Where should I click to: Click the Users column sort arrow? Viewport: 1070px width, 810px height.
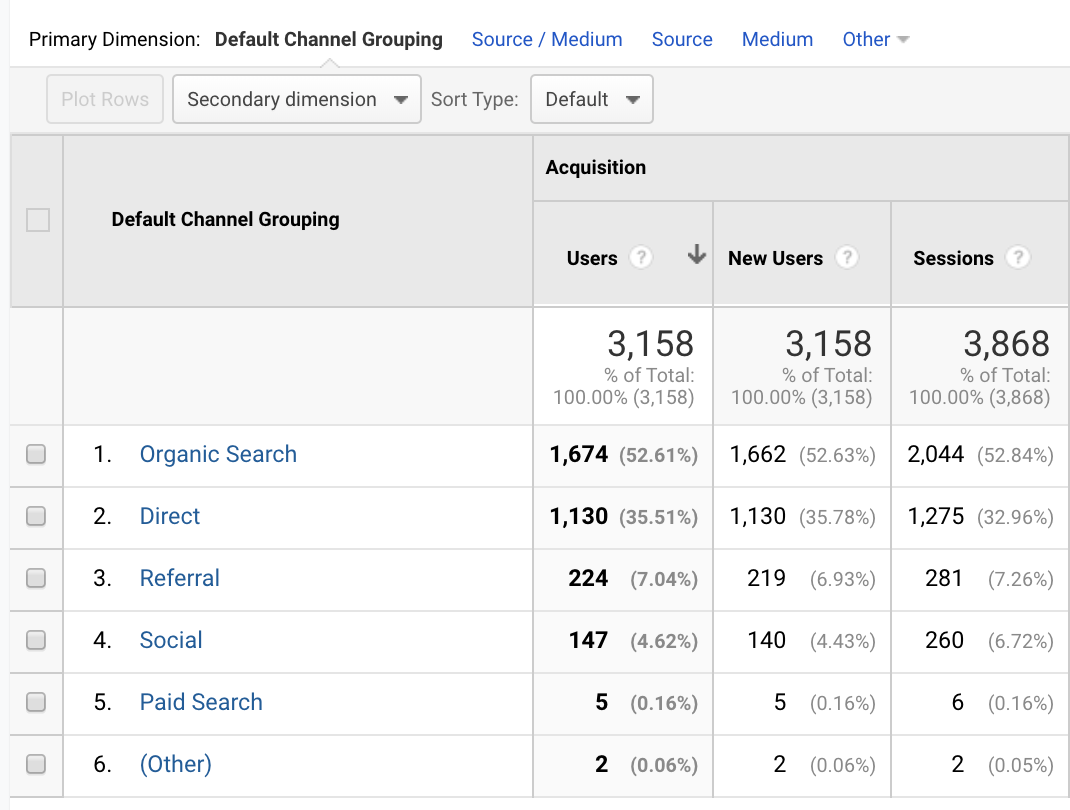(x=696, y=255)
